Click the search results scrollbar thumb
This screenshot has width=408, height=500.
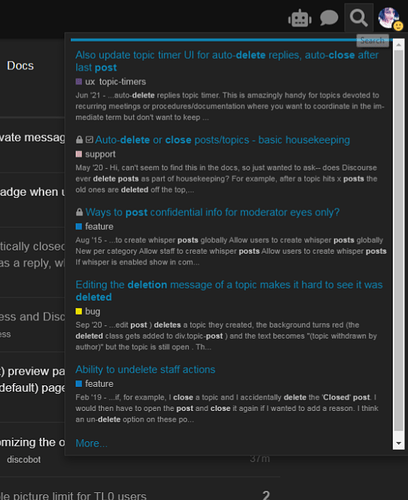[398, 241]
